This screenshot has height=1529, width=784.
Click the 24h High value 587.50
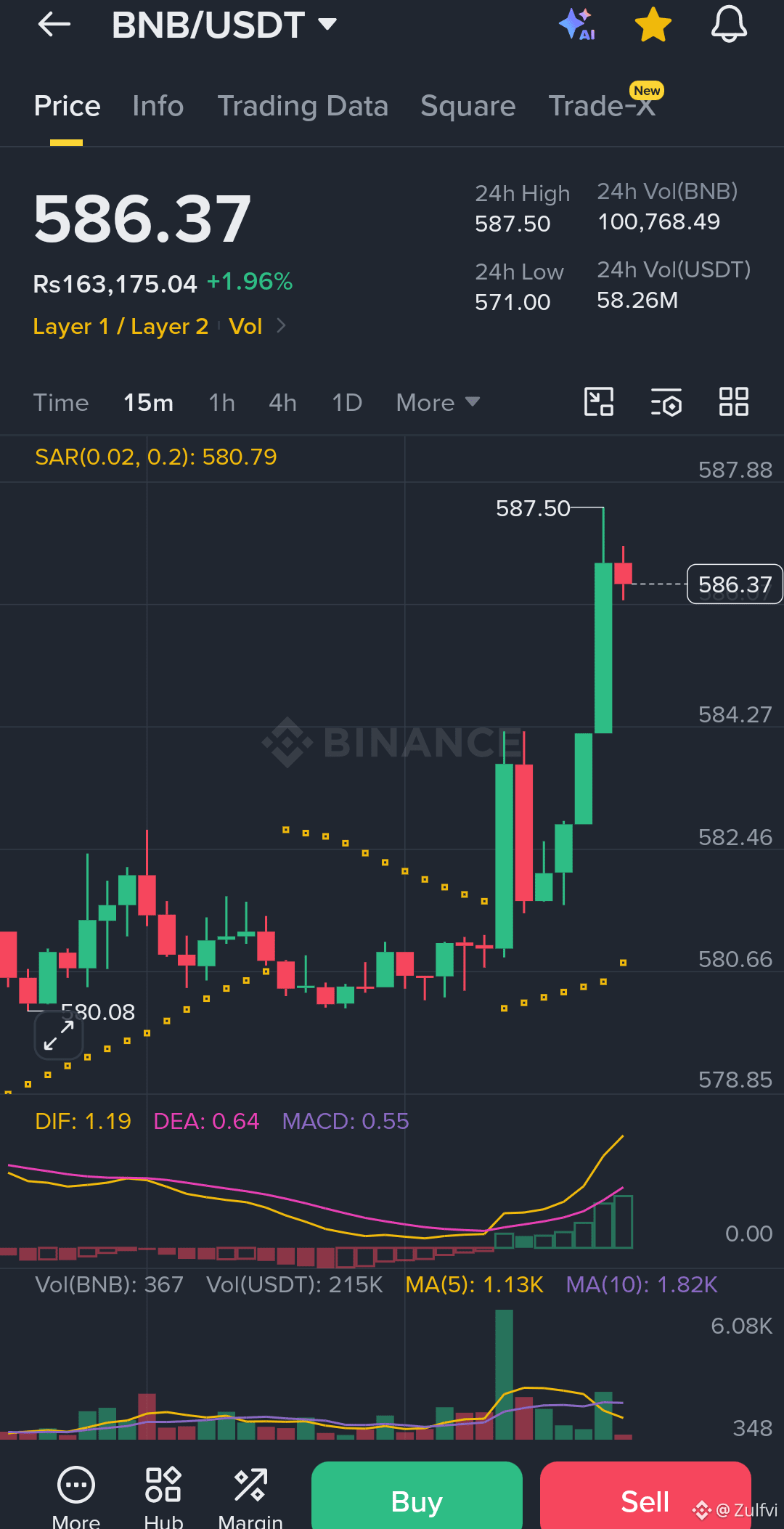[513, 224]
